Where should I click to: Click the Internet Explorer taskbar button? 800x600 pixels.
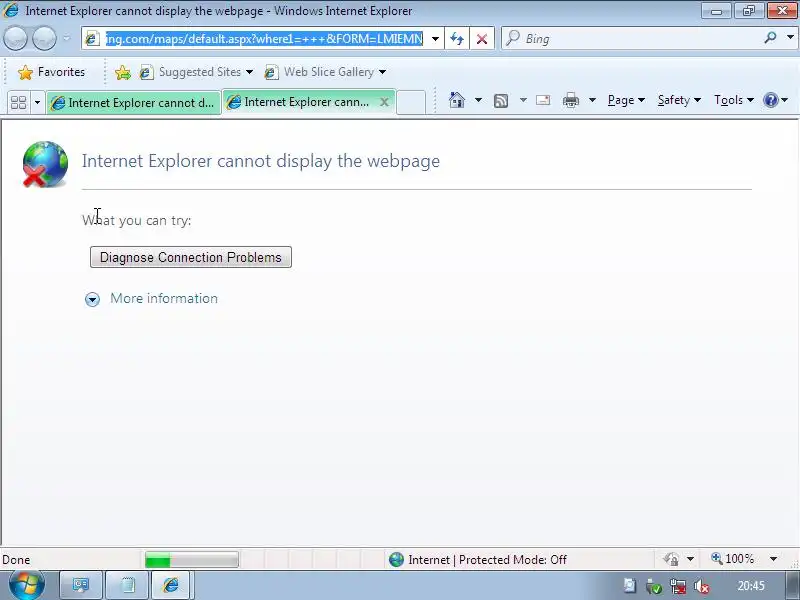tap(171, 585)
